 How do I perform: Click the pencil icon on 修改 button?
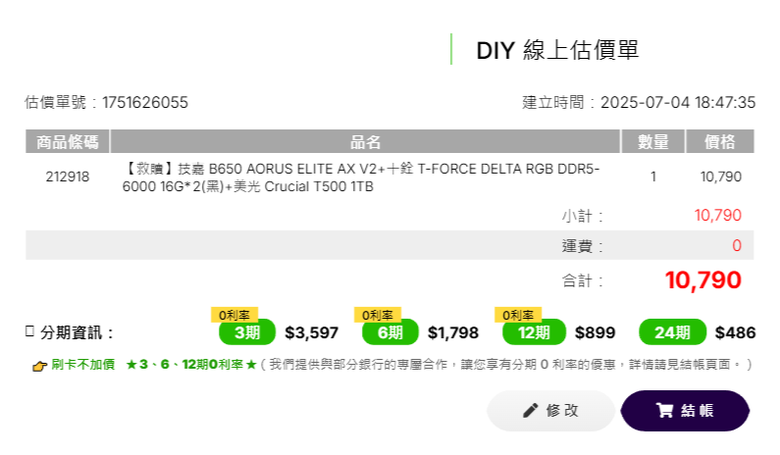pyautogui.click(x=530, y=411)
